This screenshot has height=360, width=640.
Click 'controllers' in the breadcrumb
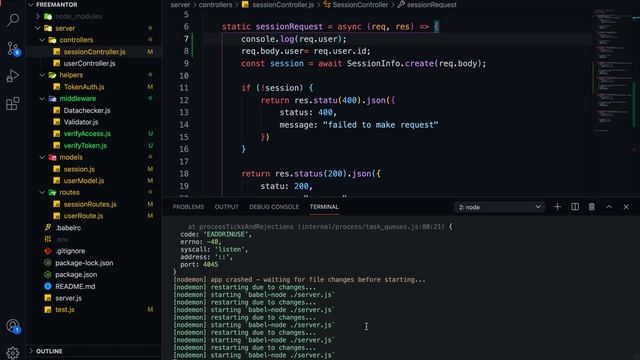pyautogui.click(x=216, y=5)
